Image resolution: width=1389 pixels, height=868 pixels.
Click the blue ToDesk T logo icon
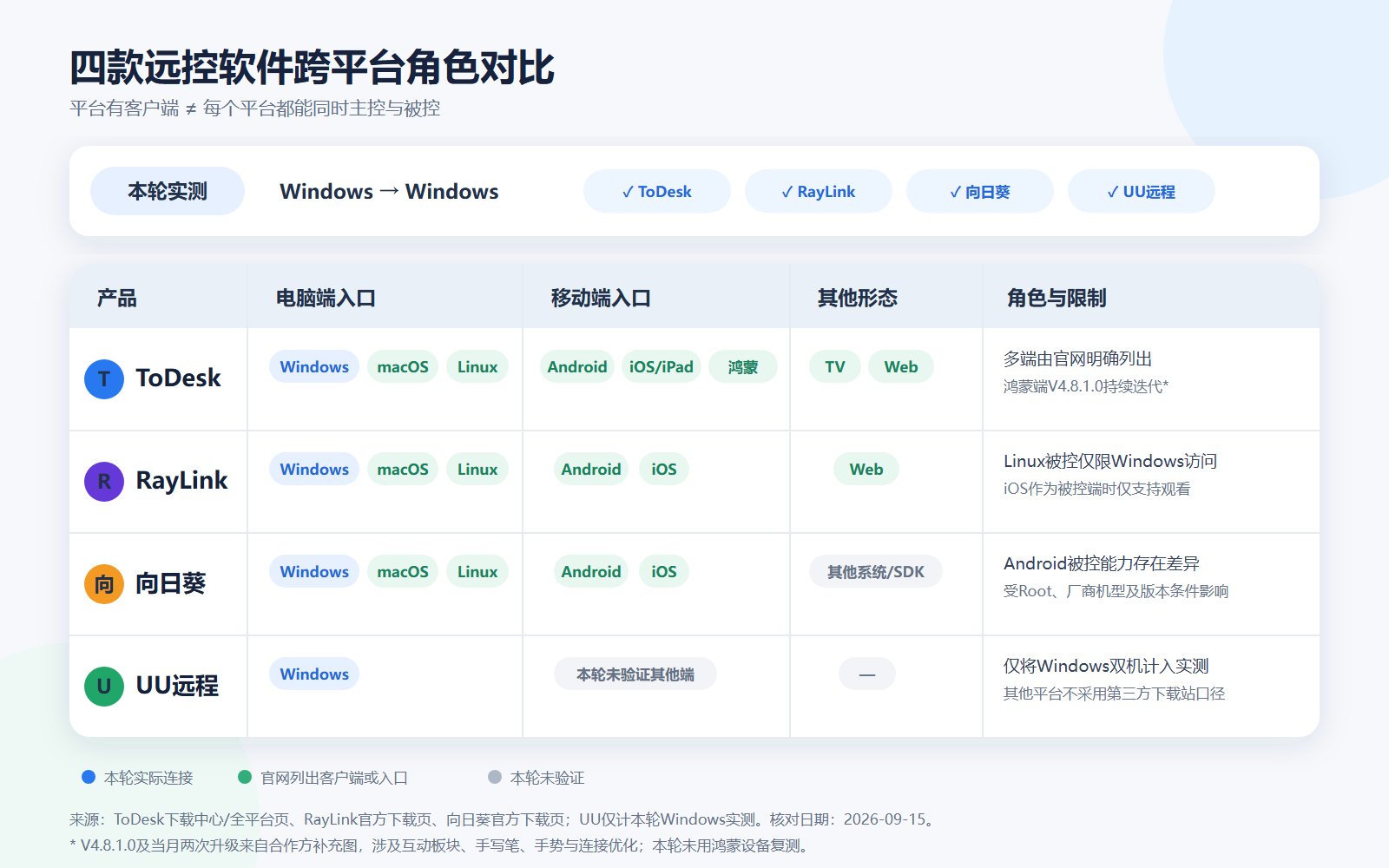[x=104, y=379]
